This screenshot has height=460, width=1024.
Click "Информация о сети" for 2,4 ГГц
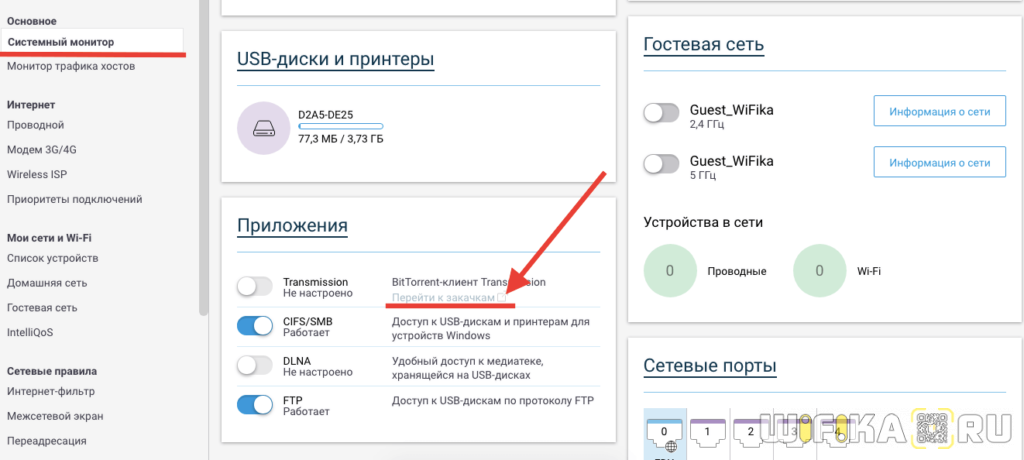coord(940,112)
